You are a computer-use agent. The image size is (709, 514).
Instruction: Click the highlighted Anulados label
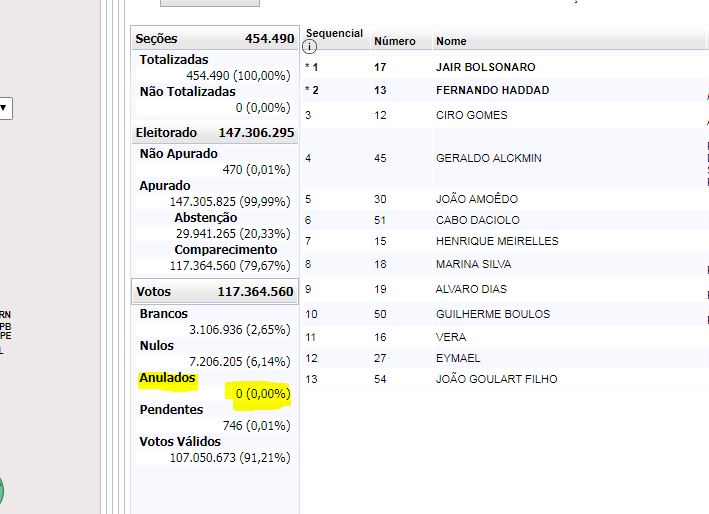point(167,377)
